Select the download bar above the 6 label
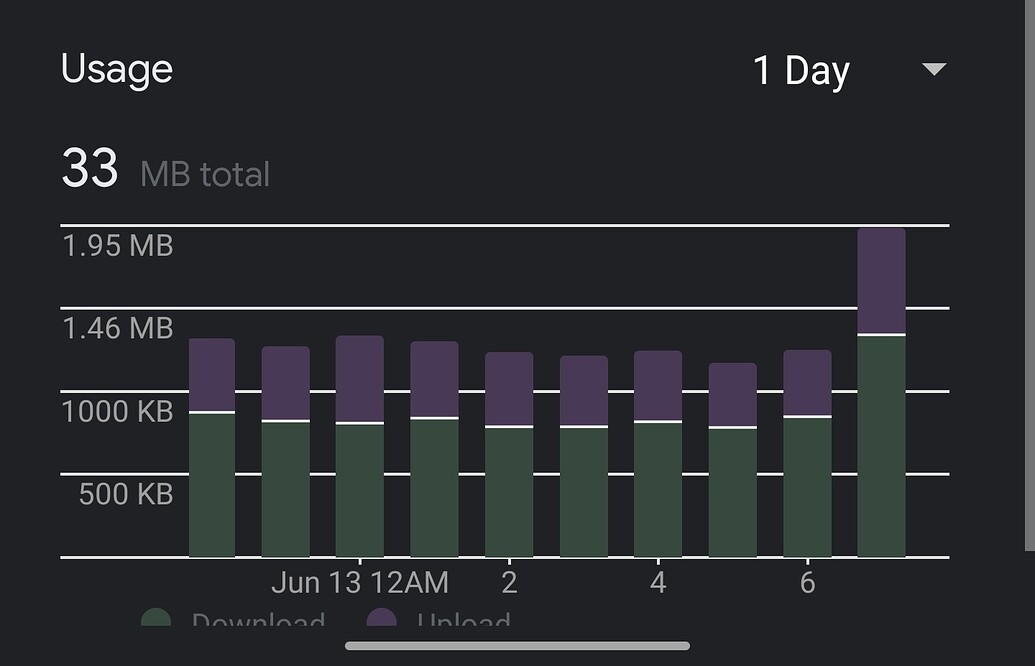Image resolution: width=1035 pixels, height=666 pixels. click(807, 487)
